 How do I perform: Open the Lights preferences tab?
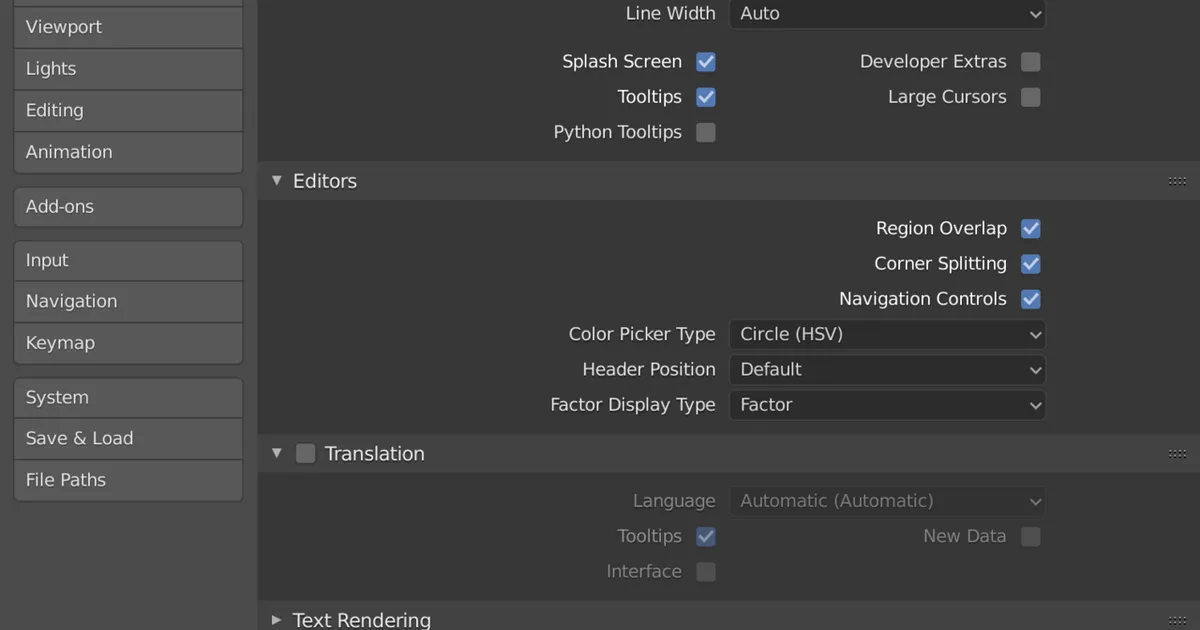(x=128, y=69)
